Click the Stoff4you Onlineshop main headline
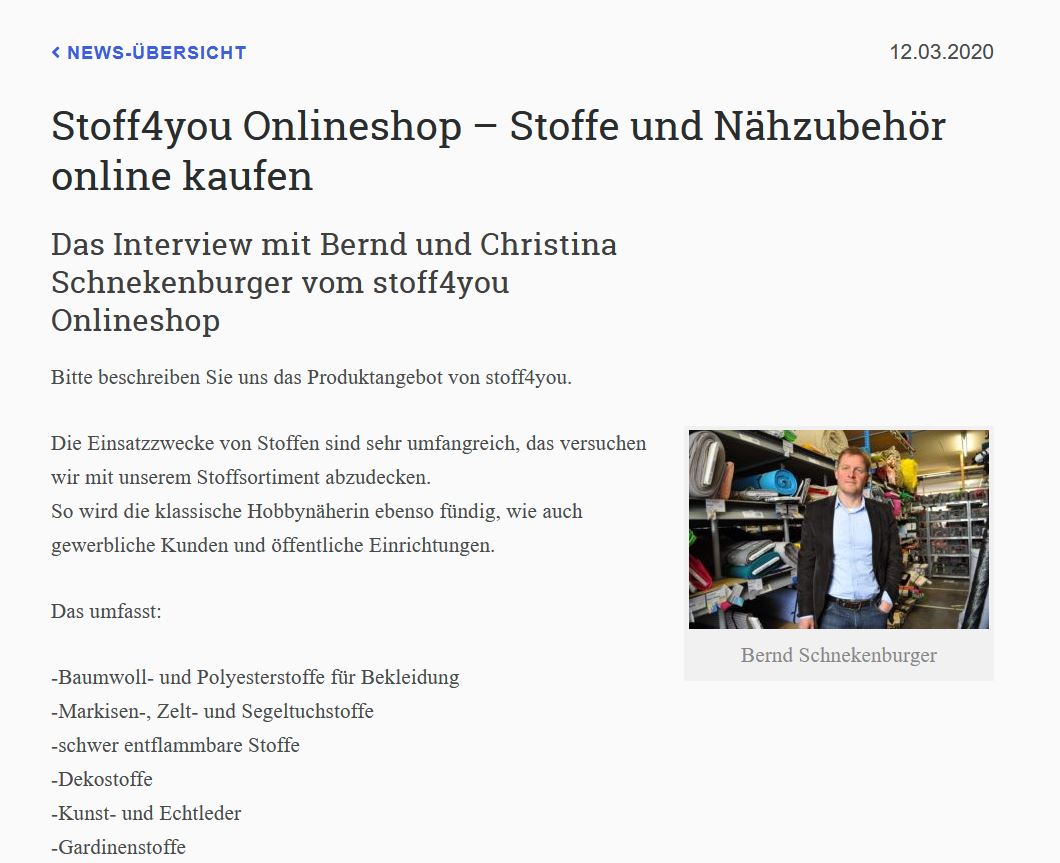The image size is (1060, 863). [498, 151]
